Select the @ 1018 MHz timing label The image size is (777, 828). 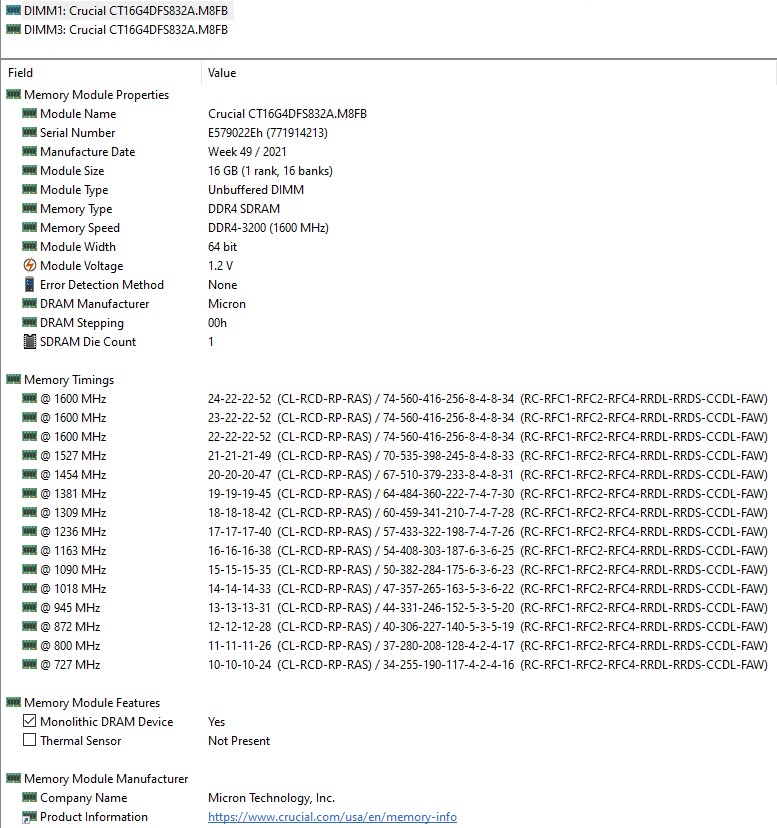pos(73,589)
